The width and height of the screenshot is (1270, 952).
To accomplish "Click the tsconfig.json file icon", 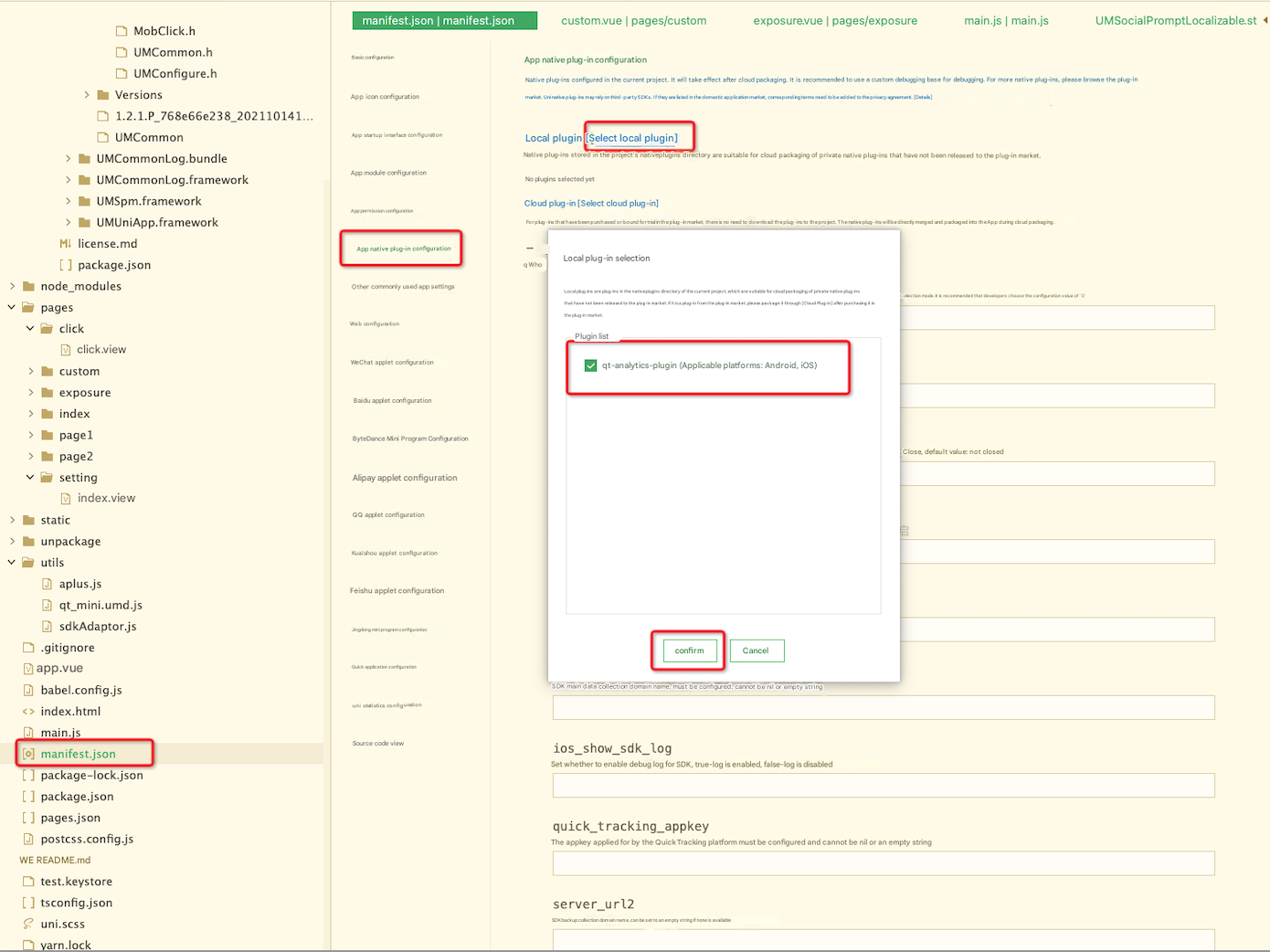I will (x=28, y=903).
